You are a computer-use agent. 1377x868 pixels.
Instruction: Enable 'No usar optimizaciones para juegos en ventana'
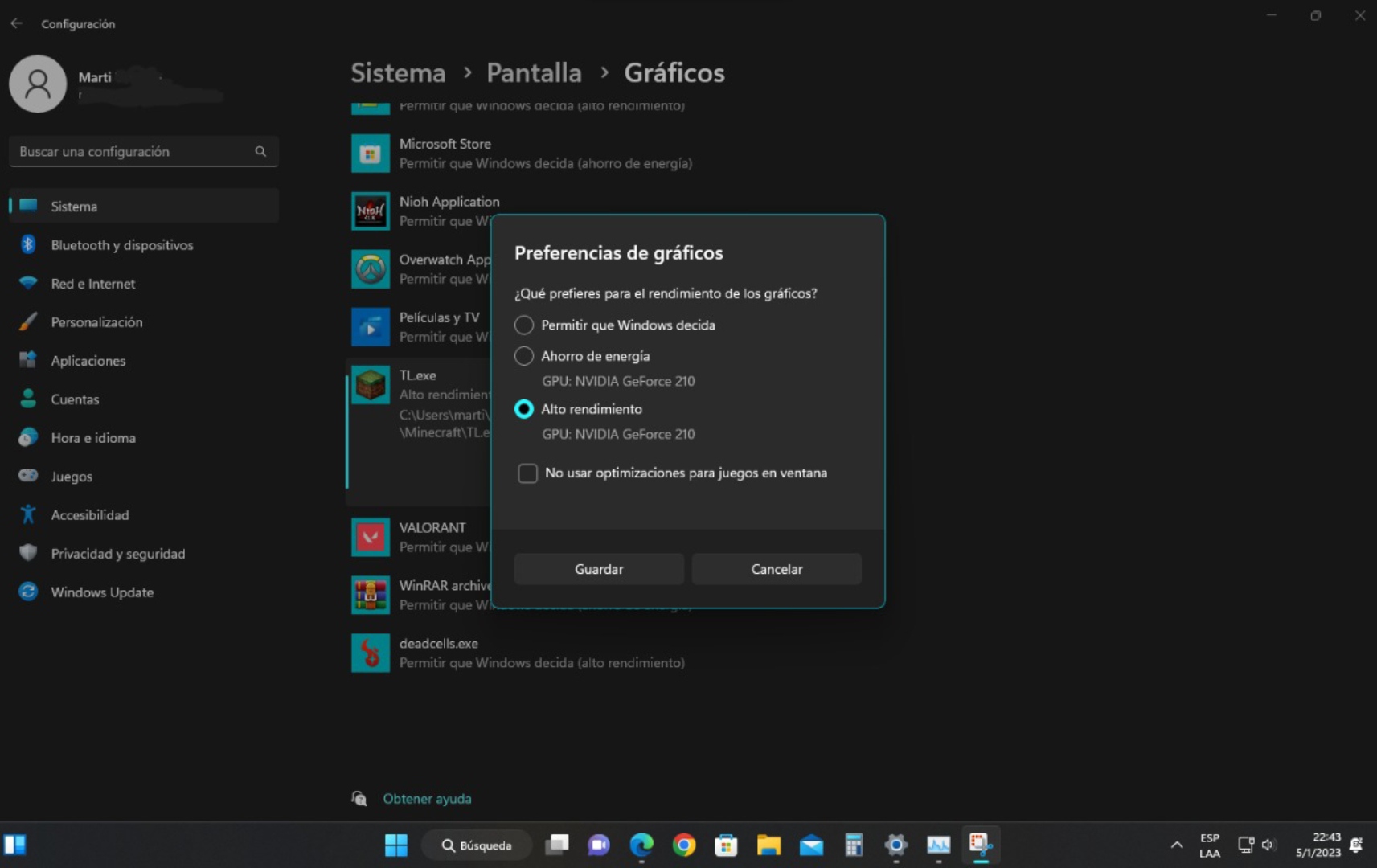click(x=527, y=473)
